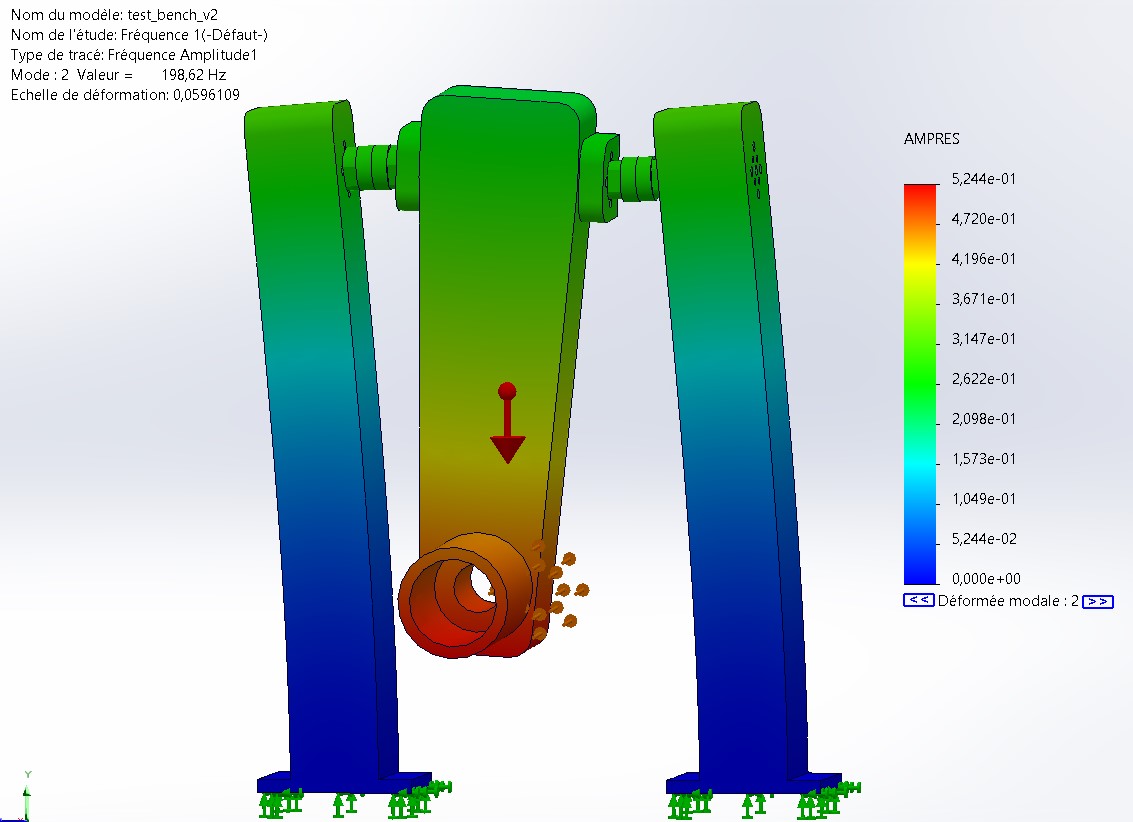The image size is (1133, 822).
Task: Click the AMPRES legend title
Action: [931, 139]
